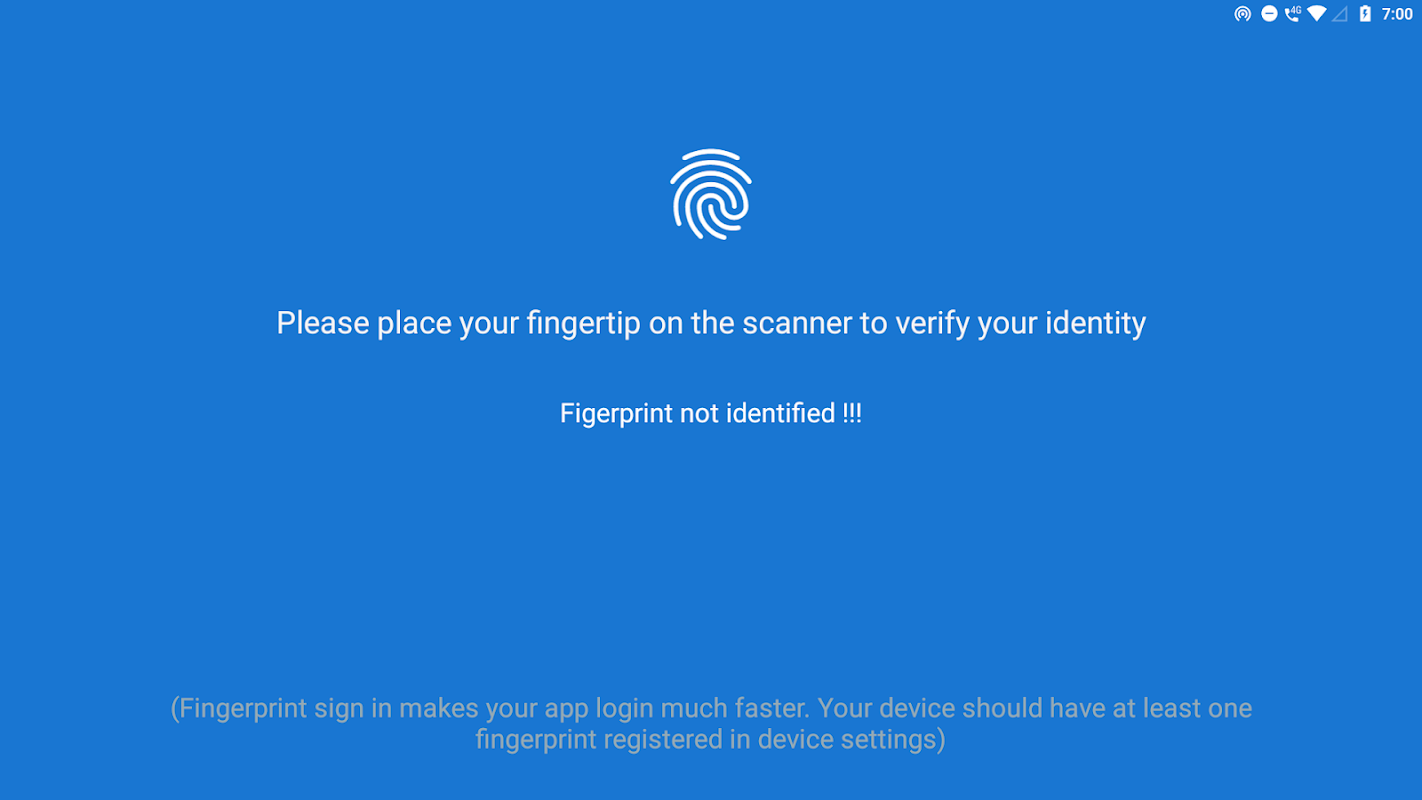Click the 7:00 clock in status bar
1422x800 pixels.
point(1397,14)
